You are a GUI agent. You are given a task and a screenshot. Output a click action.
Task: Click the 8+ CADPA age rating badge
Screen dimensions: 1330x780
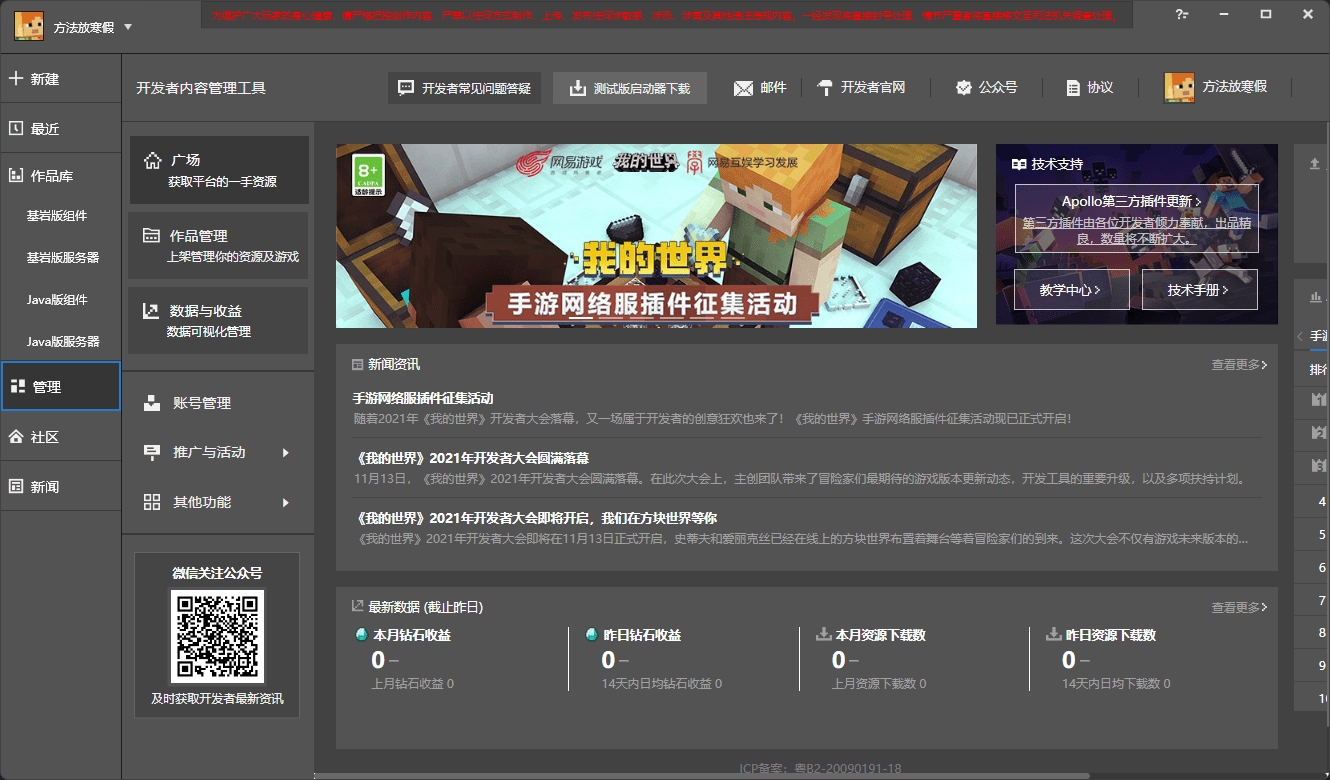368,174
